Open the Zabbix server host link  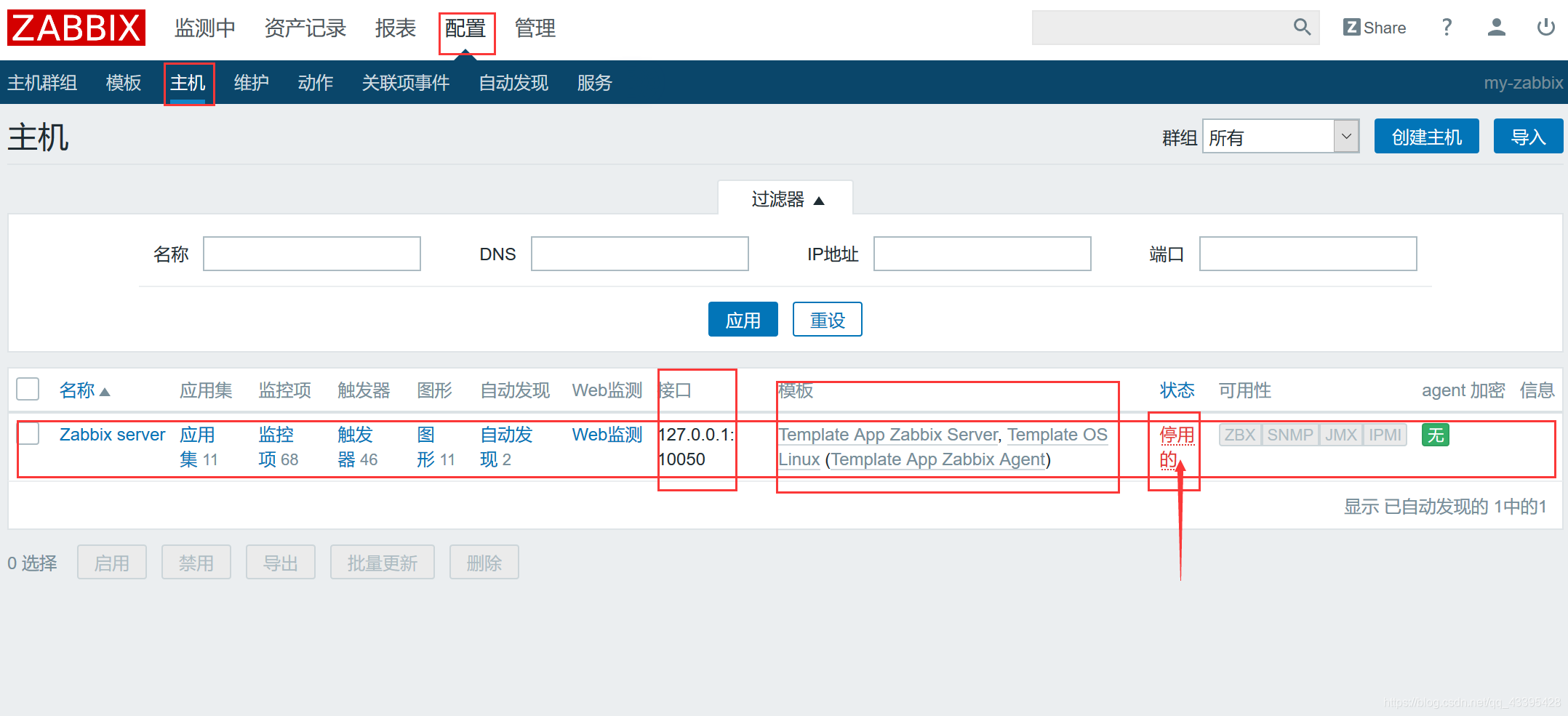[x=112, y=435]
